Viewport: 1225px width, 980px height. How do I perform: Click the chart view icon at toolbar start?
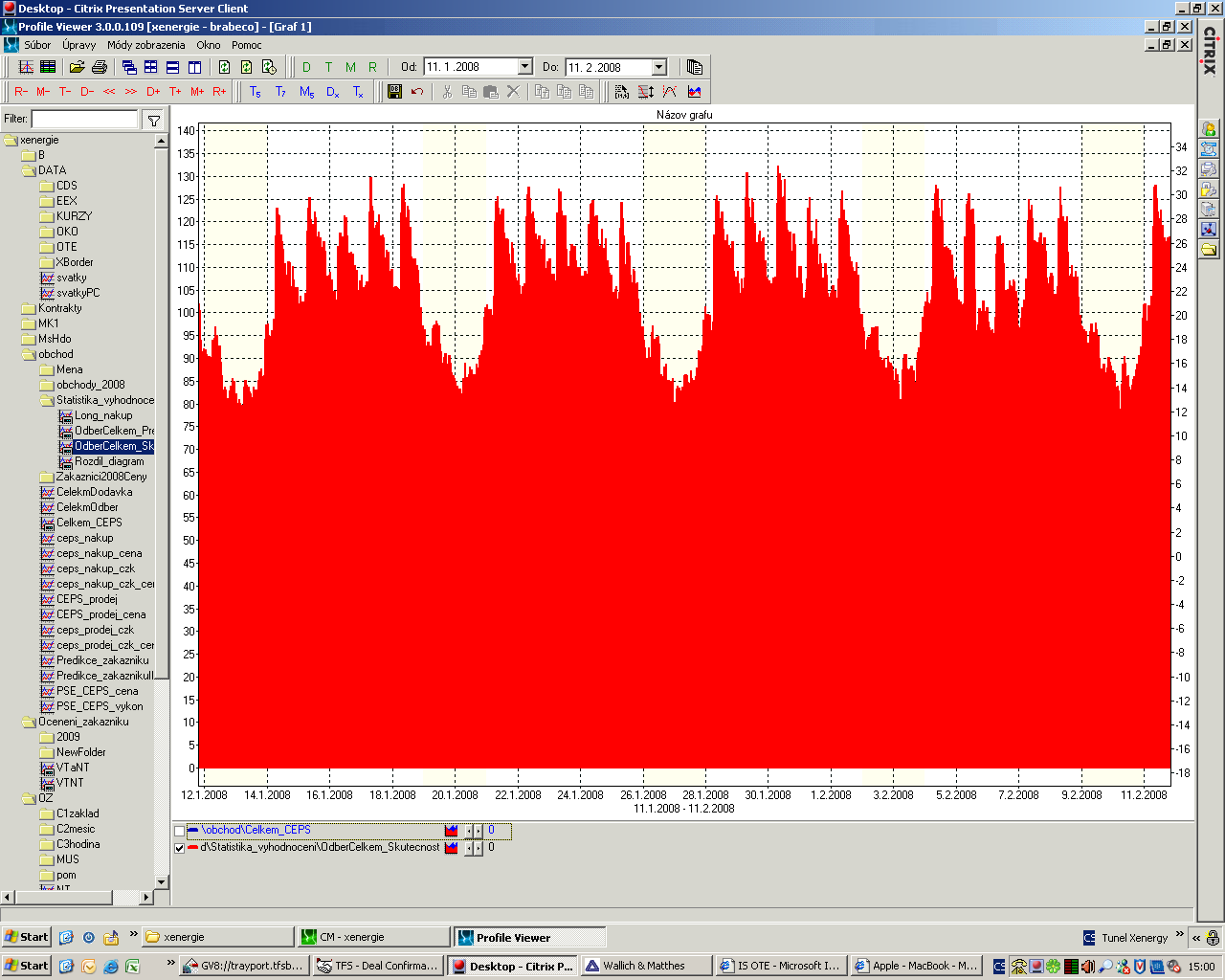point(26,67)
